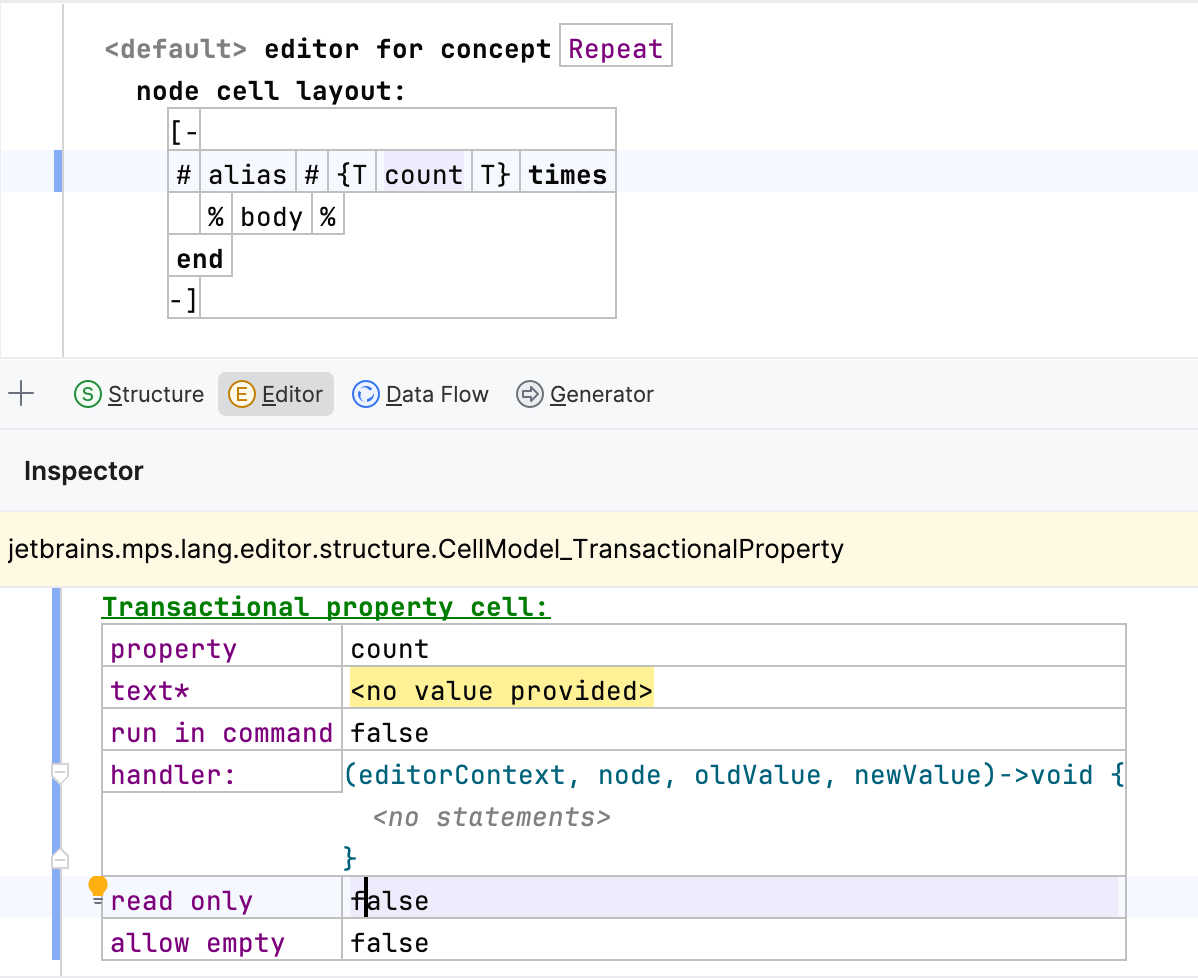1198x978 pixels.
Task: Open the Data Flow tab
Action: [437, 394]
